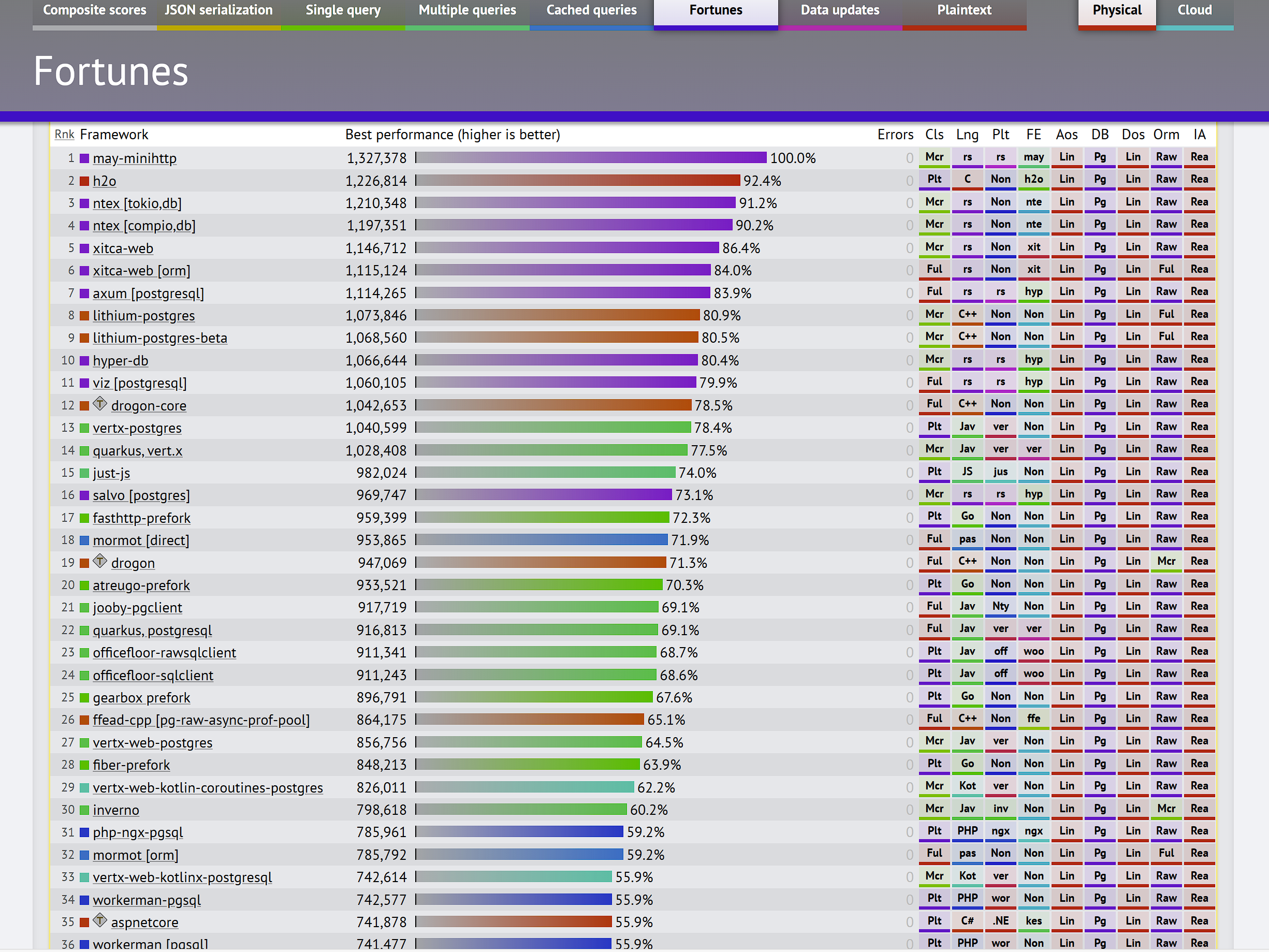Open axum [postgresql] link
This screenshot has width=1269, height=952.
click(149, 294)
